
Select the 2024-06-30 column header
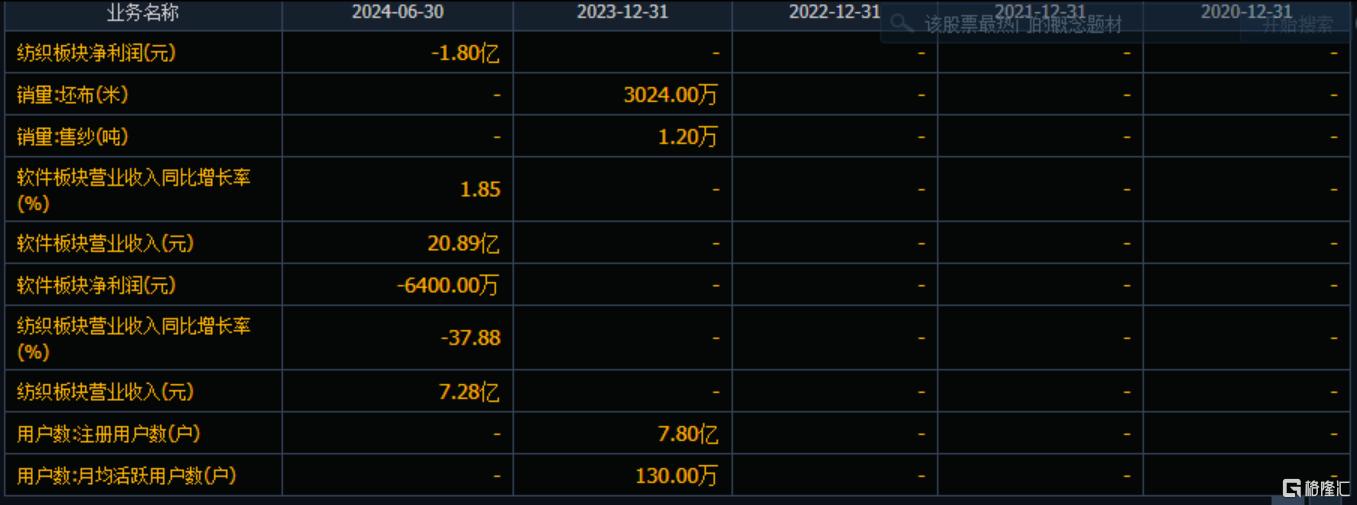point(397,13)
